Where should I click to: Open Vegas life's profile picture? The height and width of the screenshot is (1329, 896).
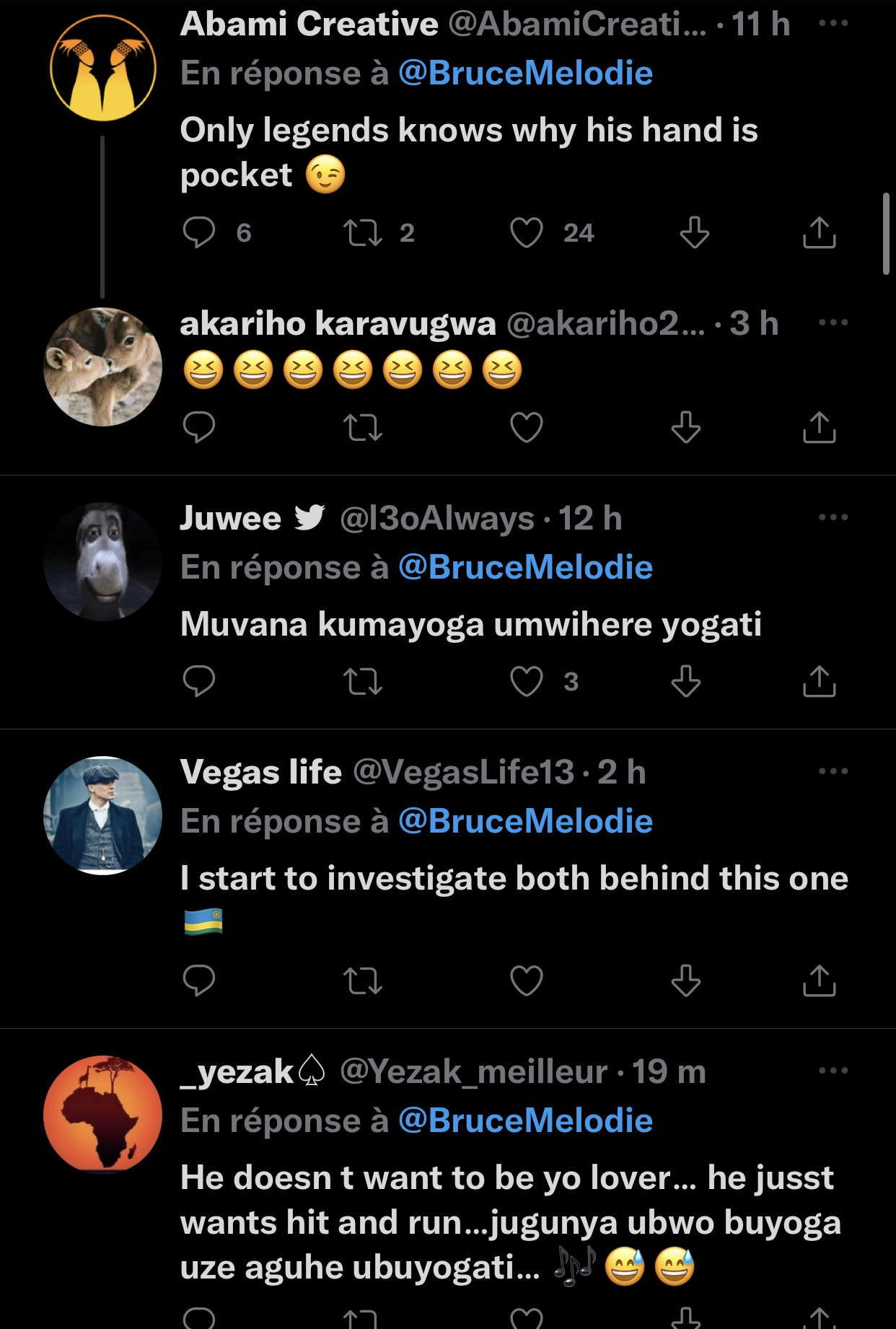[x=102, y=815]
